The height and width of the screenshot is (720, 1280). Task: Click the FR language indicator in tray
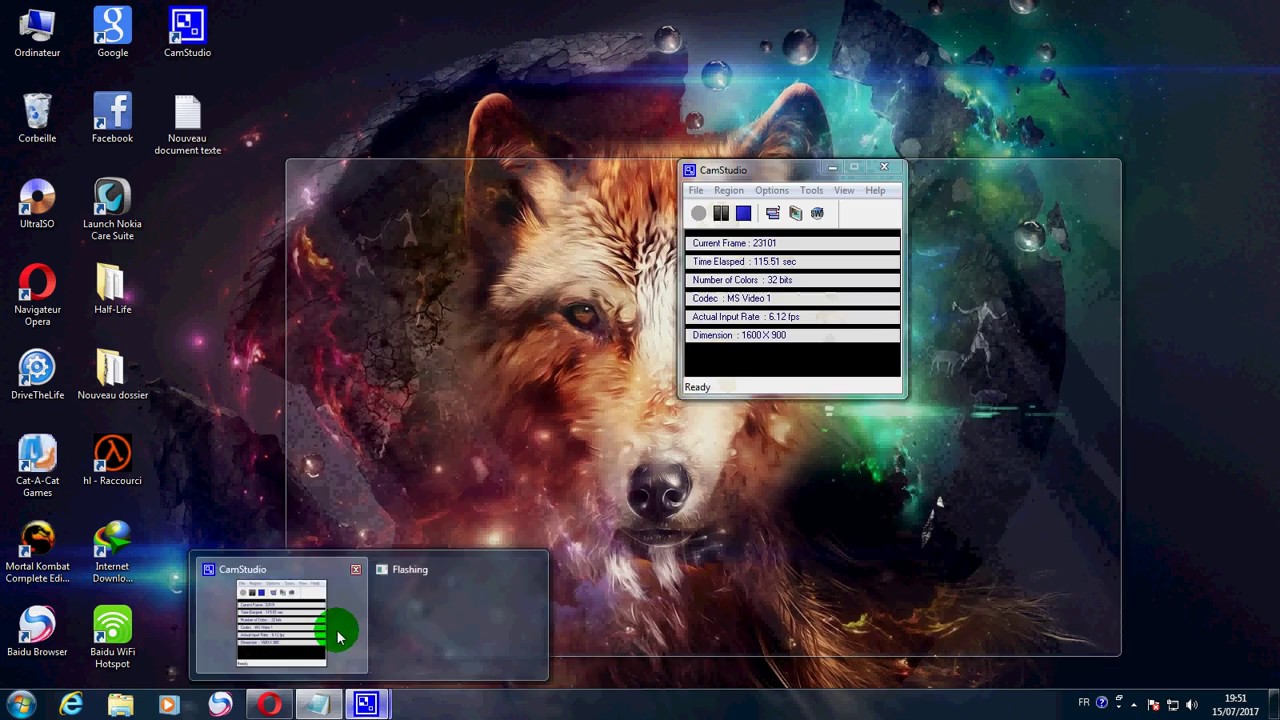1084,703
